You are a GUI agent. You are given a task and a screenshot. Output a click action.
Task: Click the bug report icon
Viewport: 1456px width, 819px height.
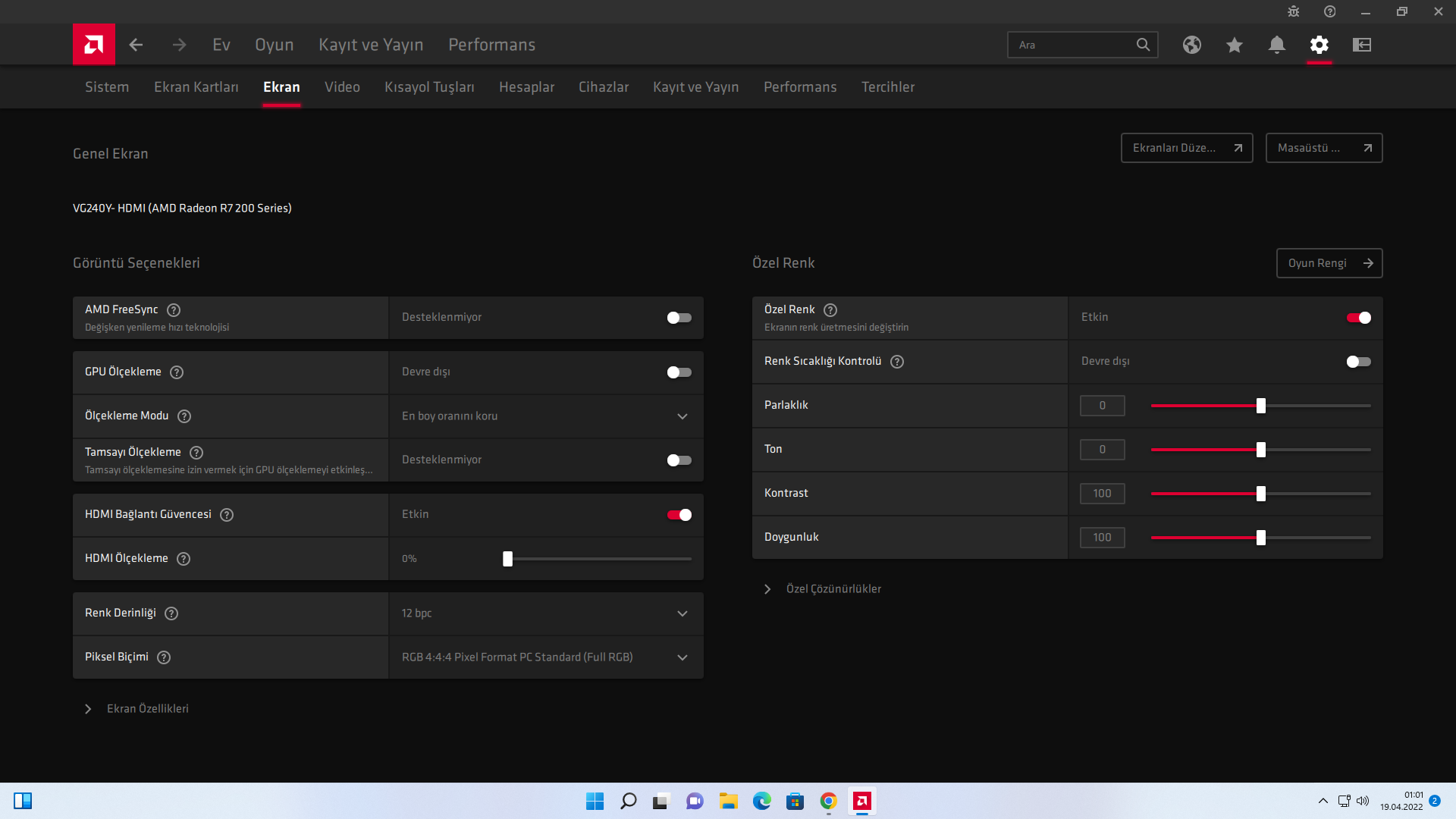[x=1293, y=11]
